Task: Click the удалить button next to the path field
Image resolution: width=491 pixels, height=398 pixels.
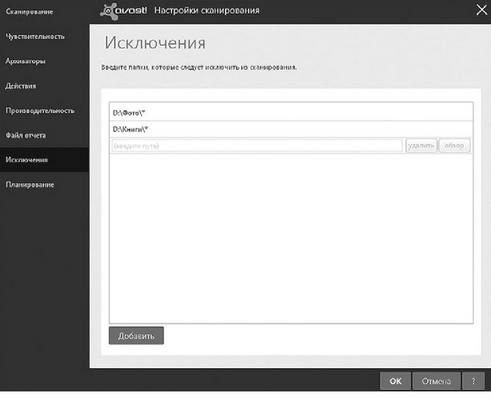Action: (x=421, y=146)
